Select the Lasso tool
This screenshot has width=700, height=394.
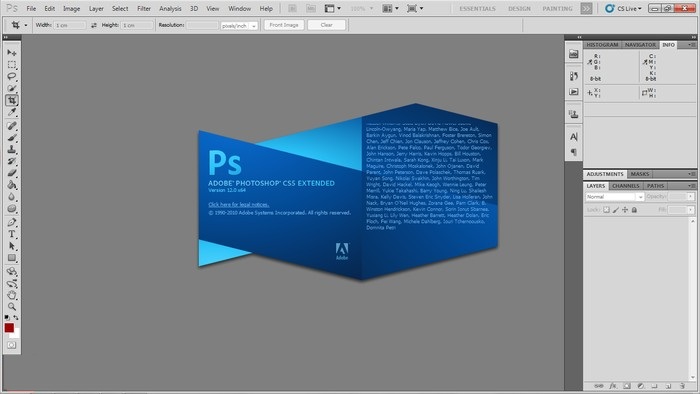tap(12, 76)
